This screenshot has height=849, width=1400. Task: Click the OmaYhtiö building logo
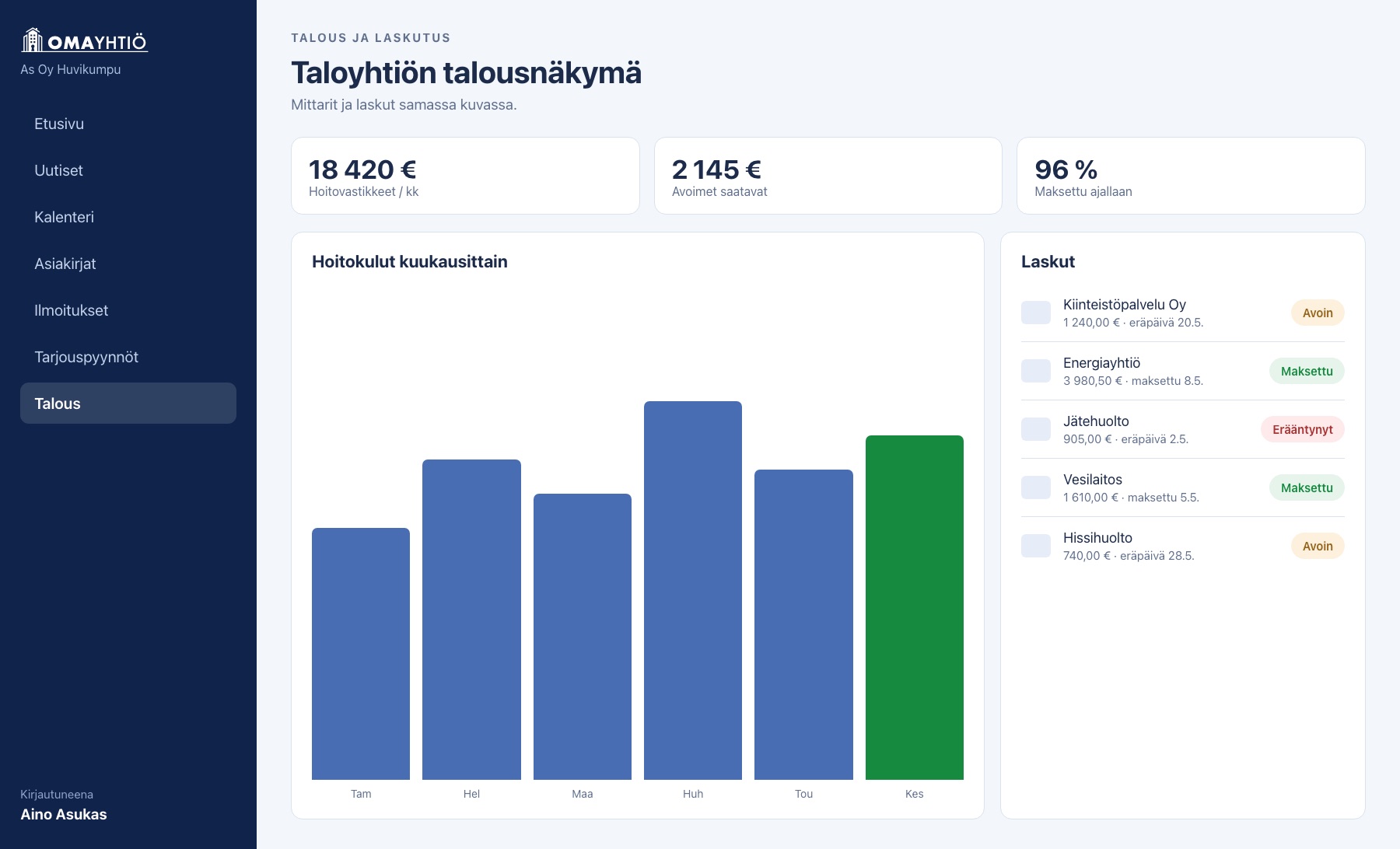(x=84, y=40)
